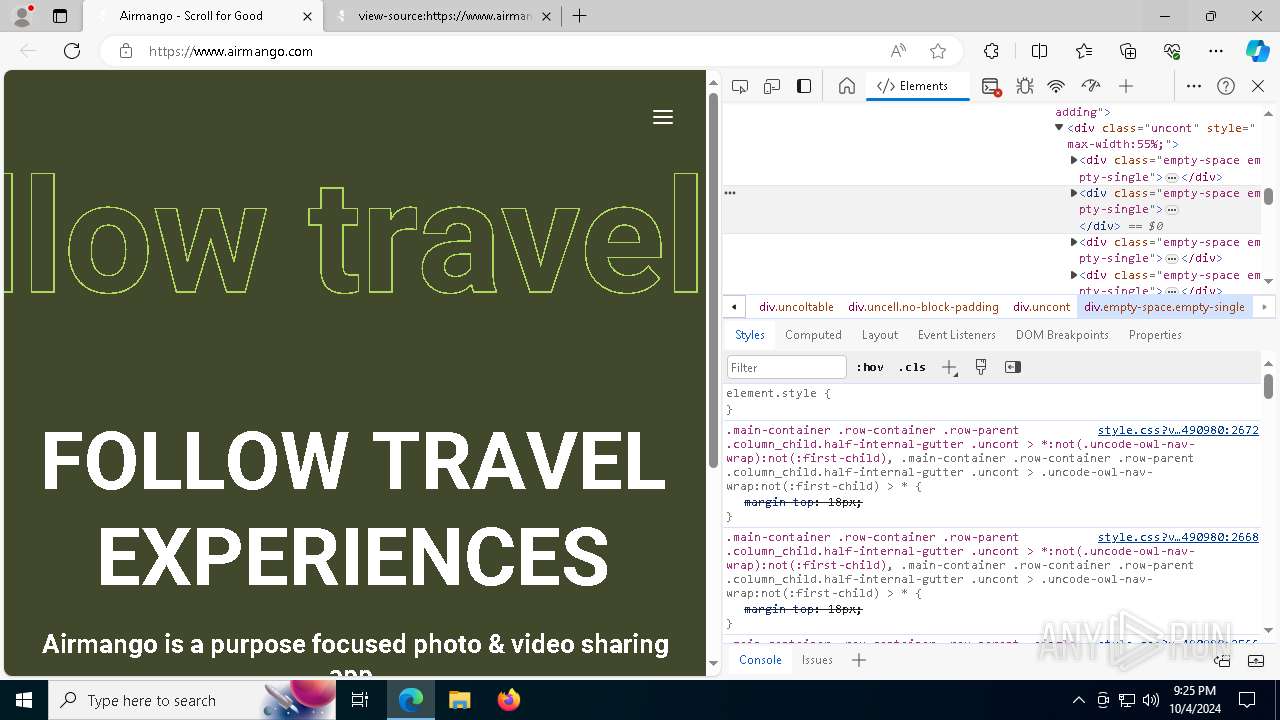Screen dimensions: 1280x720
Task: Focus the Styles Filter input
Action: [787, 367]
